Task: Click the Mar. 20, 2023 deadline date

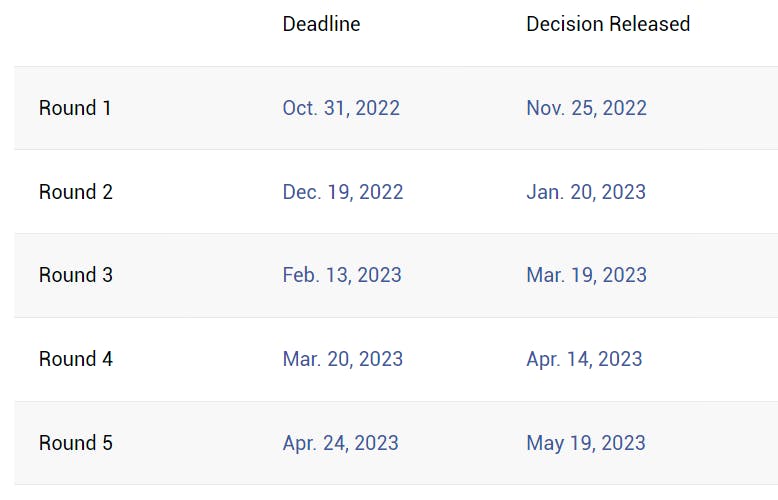Action: (x=343, y=359)
